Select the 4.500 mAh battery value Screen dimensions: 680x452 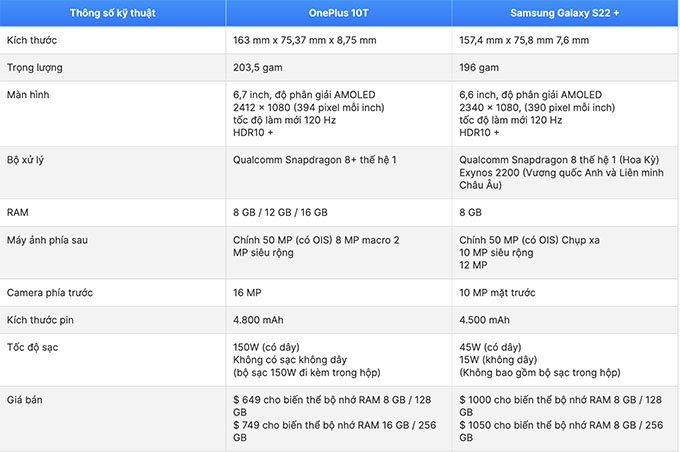coord(484,320)
